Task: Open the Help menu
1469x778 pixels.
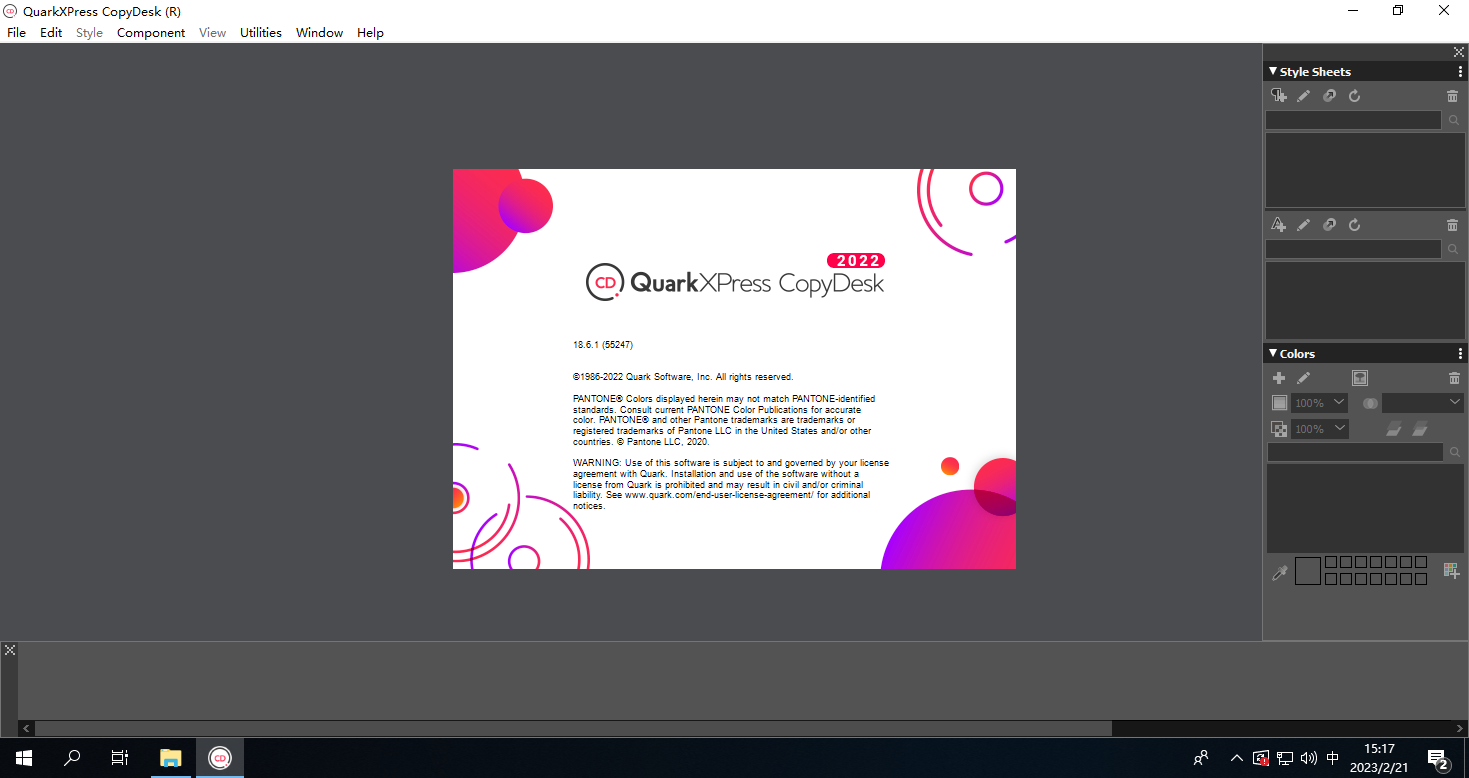Action: click(370, 33)
